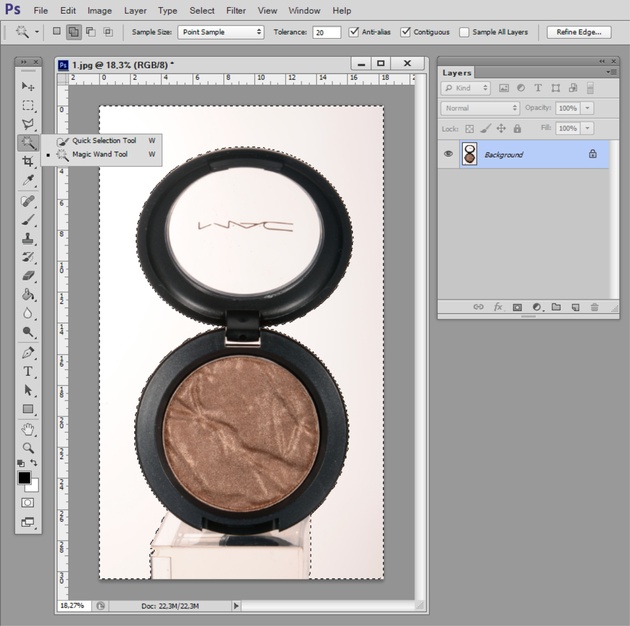Select the Clone Stamp tool
Screen dimensions: 630x626
coord(28,239)
